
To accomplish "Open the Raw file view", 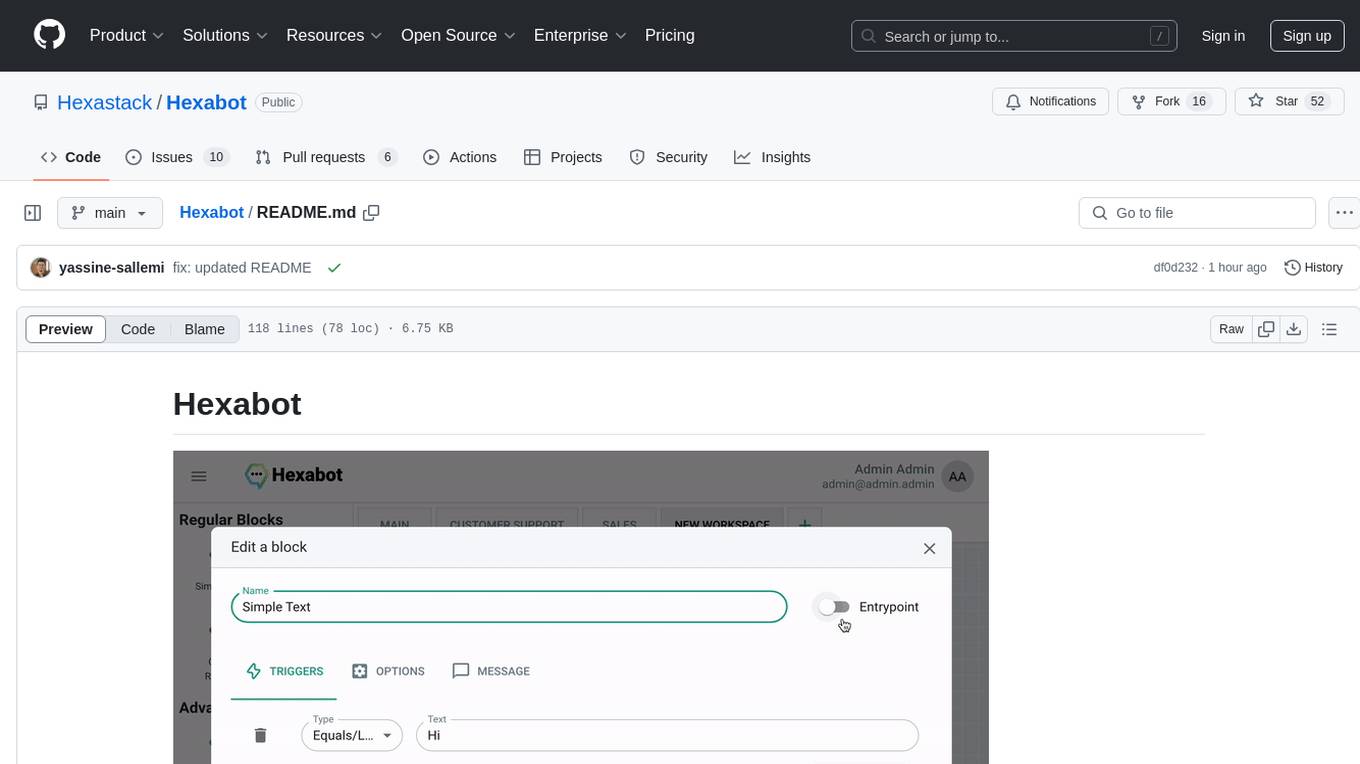I will [1231, 329].
